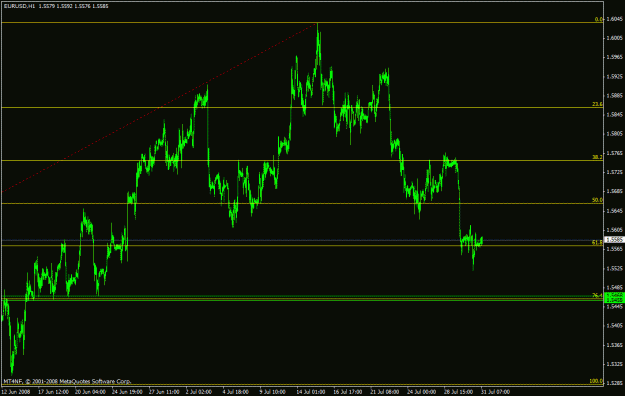Click the 1.5285 price axis value
Image resolution: width=625 pixels, height=396 pixels.
[615, 383]
